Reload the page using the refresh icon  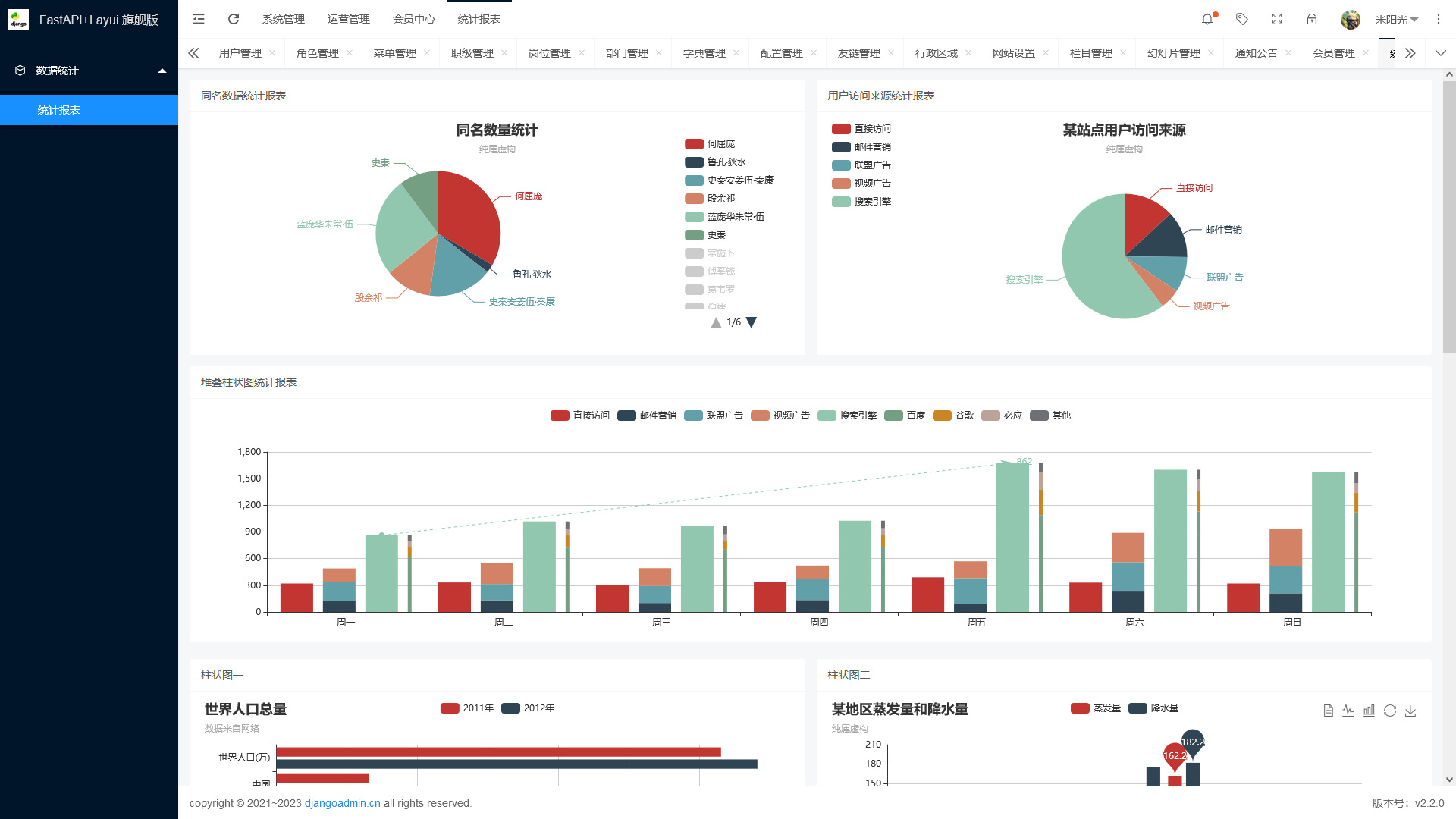(234, 19)
